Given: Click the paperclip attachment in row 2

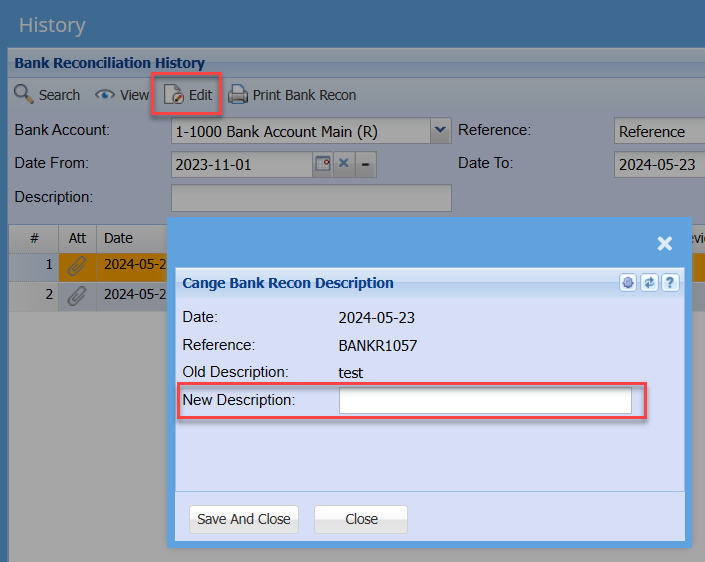Looking at the screenshot, I should [x=77, y=295].
